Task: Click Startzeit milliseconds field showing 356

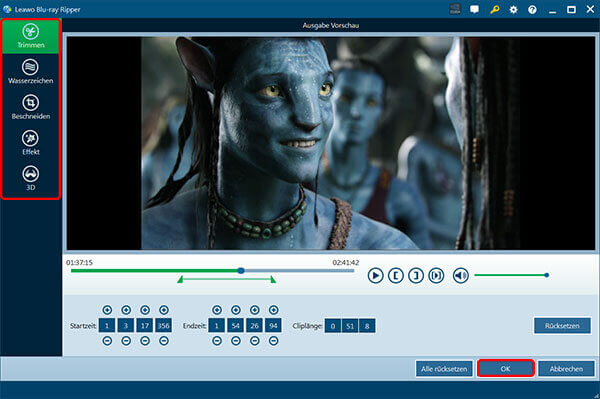Action: [163, 326]
